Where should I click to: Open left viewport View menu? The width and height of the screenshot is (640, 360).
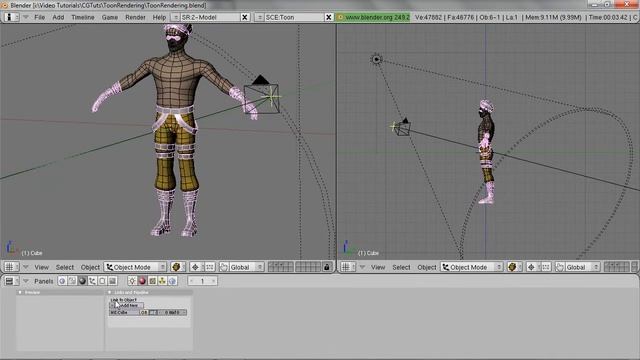[x=41, y=267]
